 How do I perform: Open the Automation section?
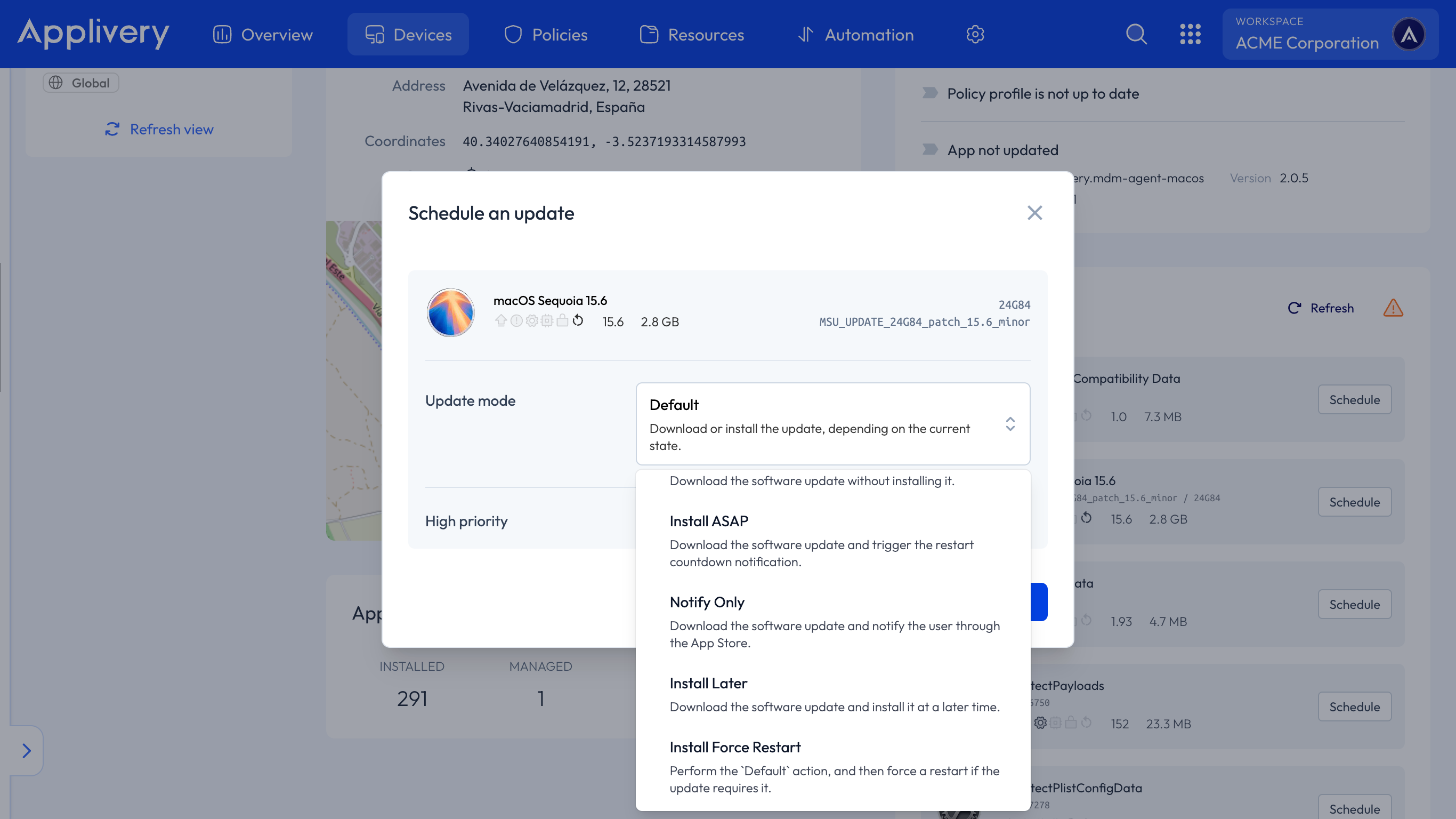click(x=856, y=35)
